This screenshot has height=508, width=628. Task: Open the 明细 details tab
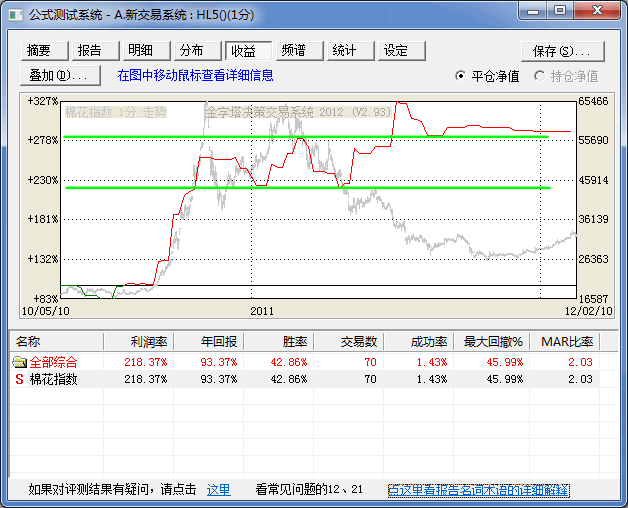[x=147, y=51]
